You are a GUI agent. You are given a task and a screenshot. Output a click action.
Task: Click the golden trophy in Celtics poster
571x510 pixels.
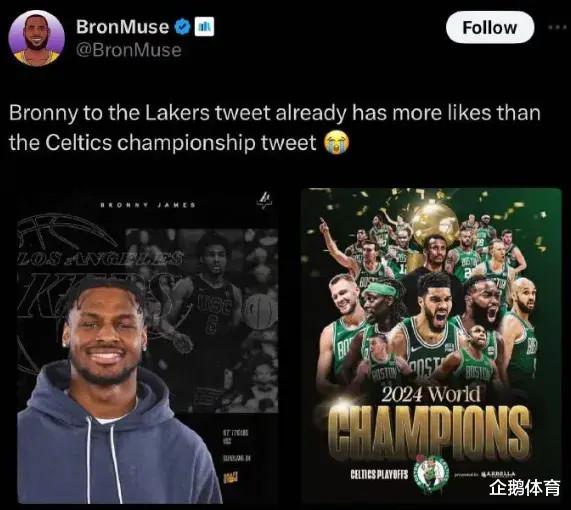[435, 222]
